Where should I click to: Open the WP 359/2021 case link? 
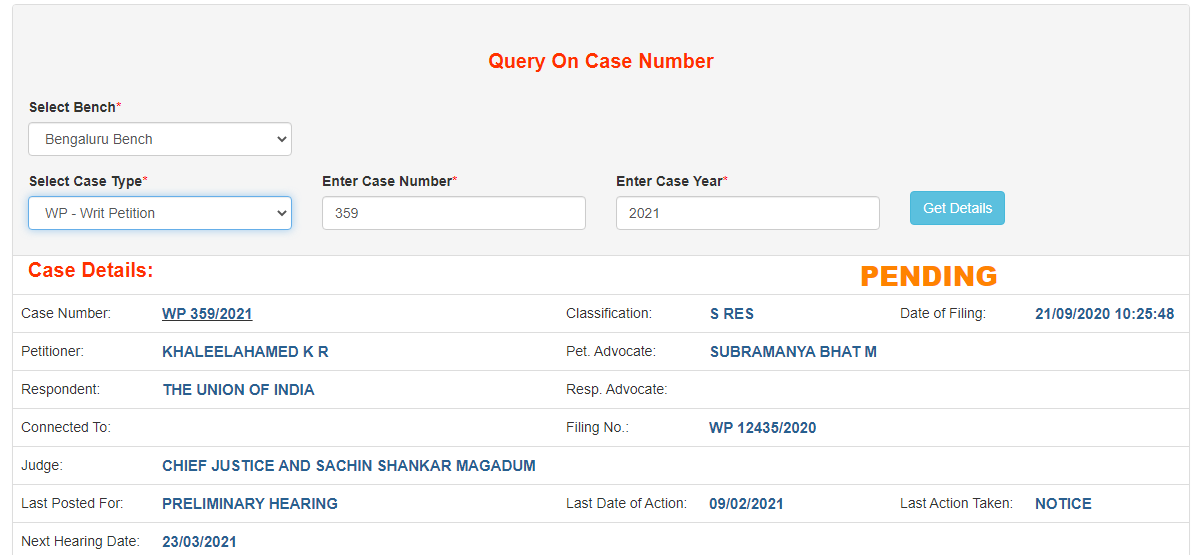[x=207, y=314]
